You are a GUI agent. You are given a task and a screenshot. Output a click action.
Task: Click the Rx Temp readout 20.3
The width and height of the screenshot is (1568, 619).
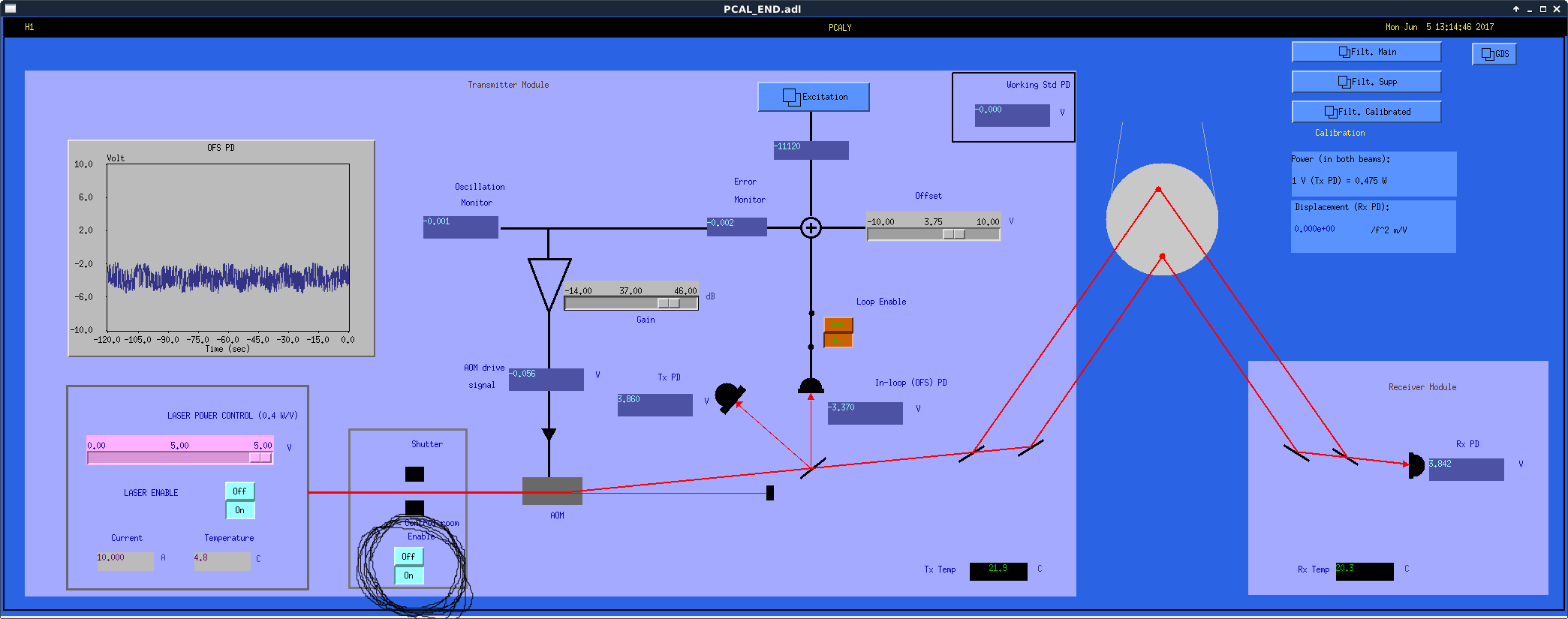click(x=1365, y=571)
